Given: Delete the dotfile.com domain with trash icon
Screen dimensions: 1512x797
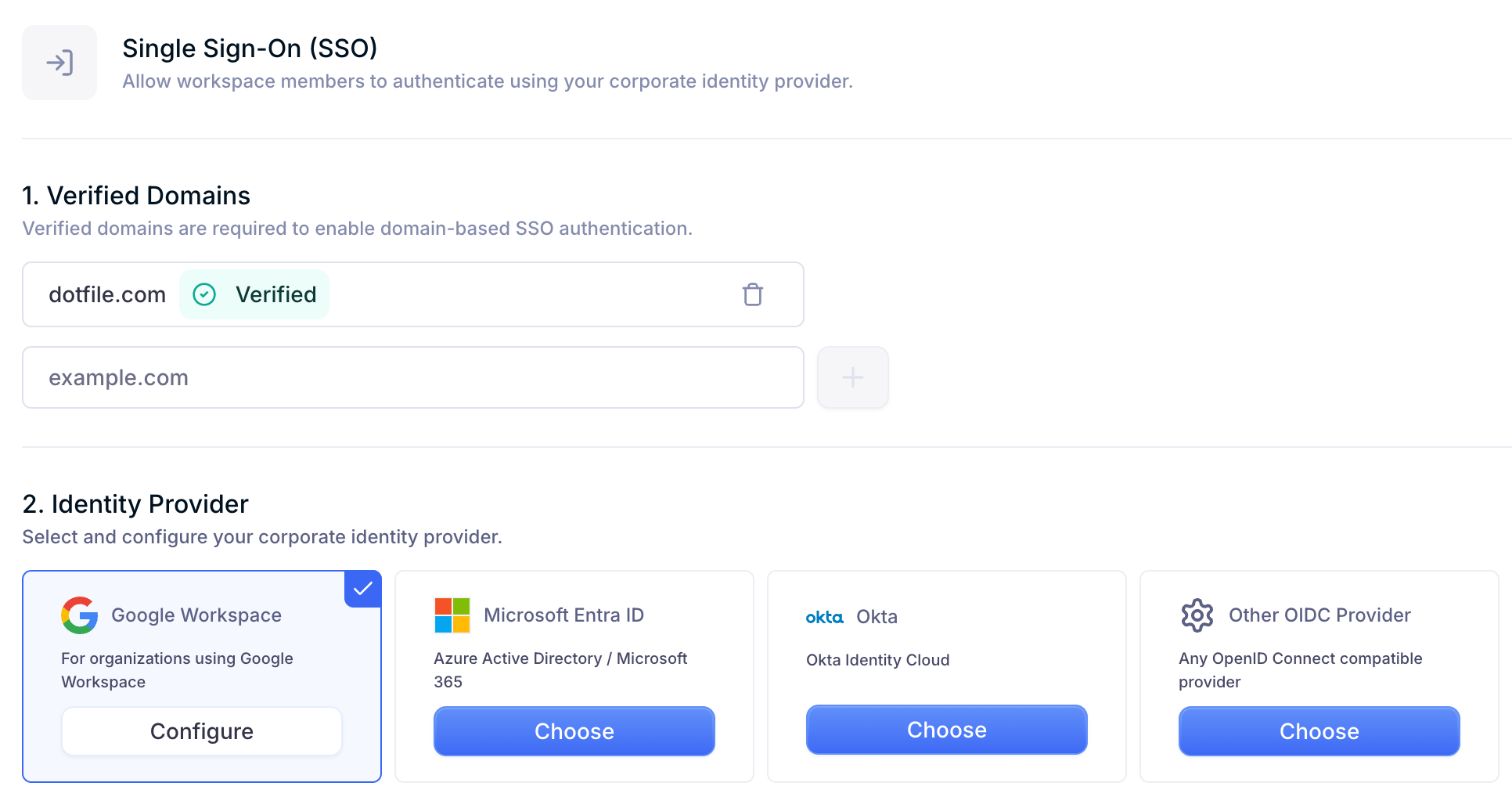Looking at the screenshot, I should [x=753, y=294].
